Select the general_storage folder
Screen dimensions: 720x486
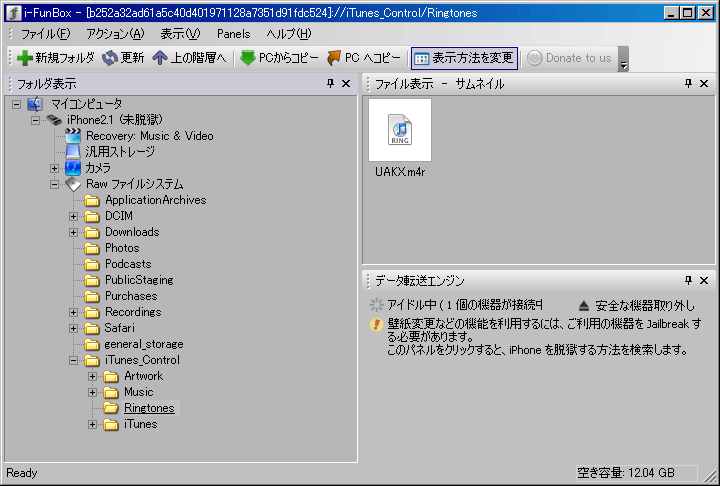144,344
